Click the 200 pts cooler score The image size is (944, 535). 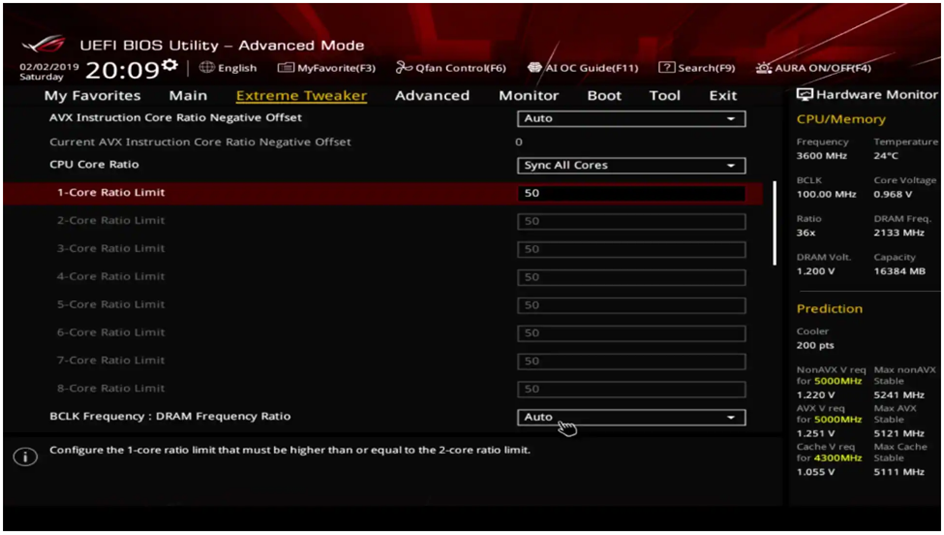click(815, 345)
